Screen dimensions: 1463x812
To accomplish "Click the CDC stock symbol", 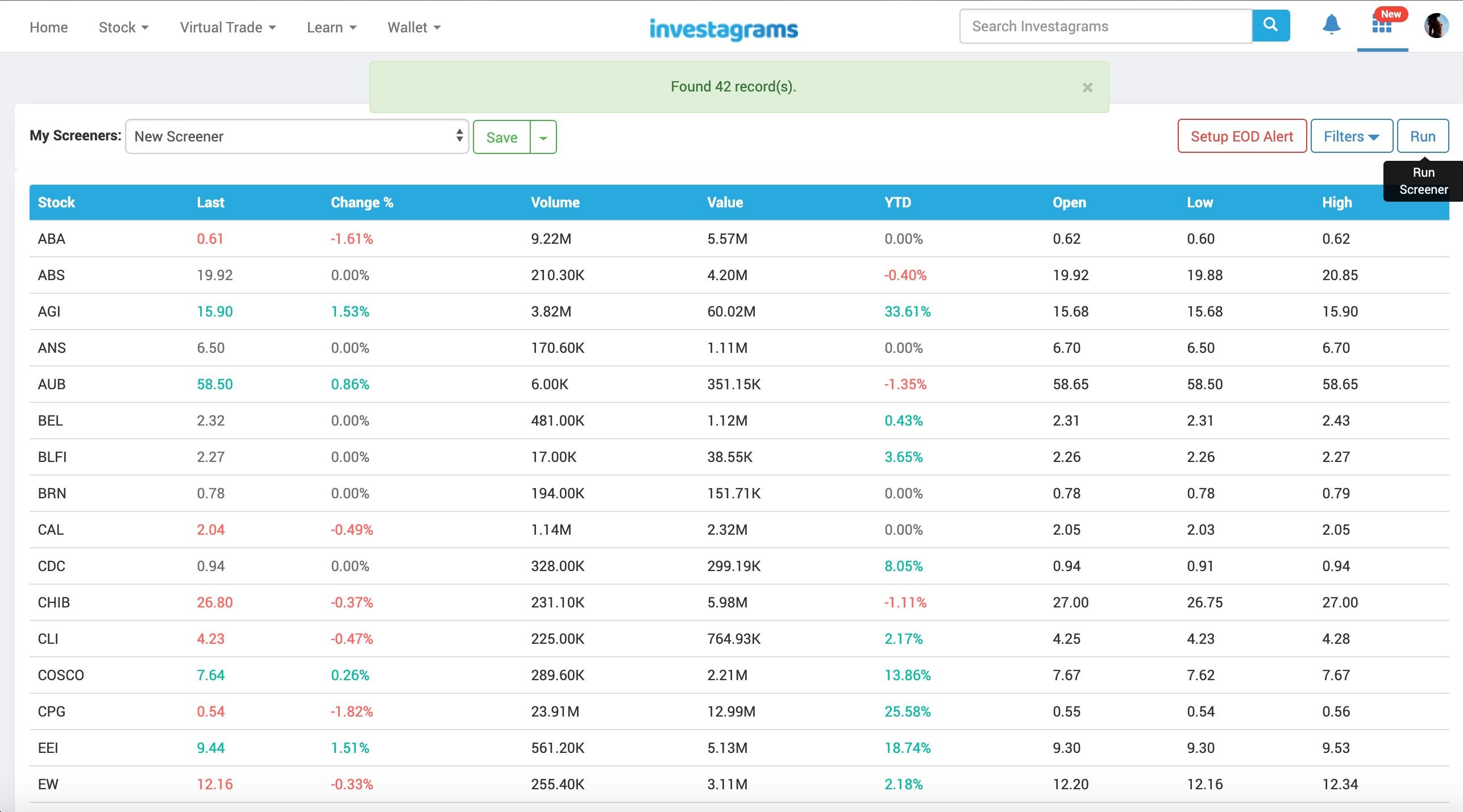I will [51, 566].
